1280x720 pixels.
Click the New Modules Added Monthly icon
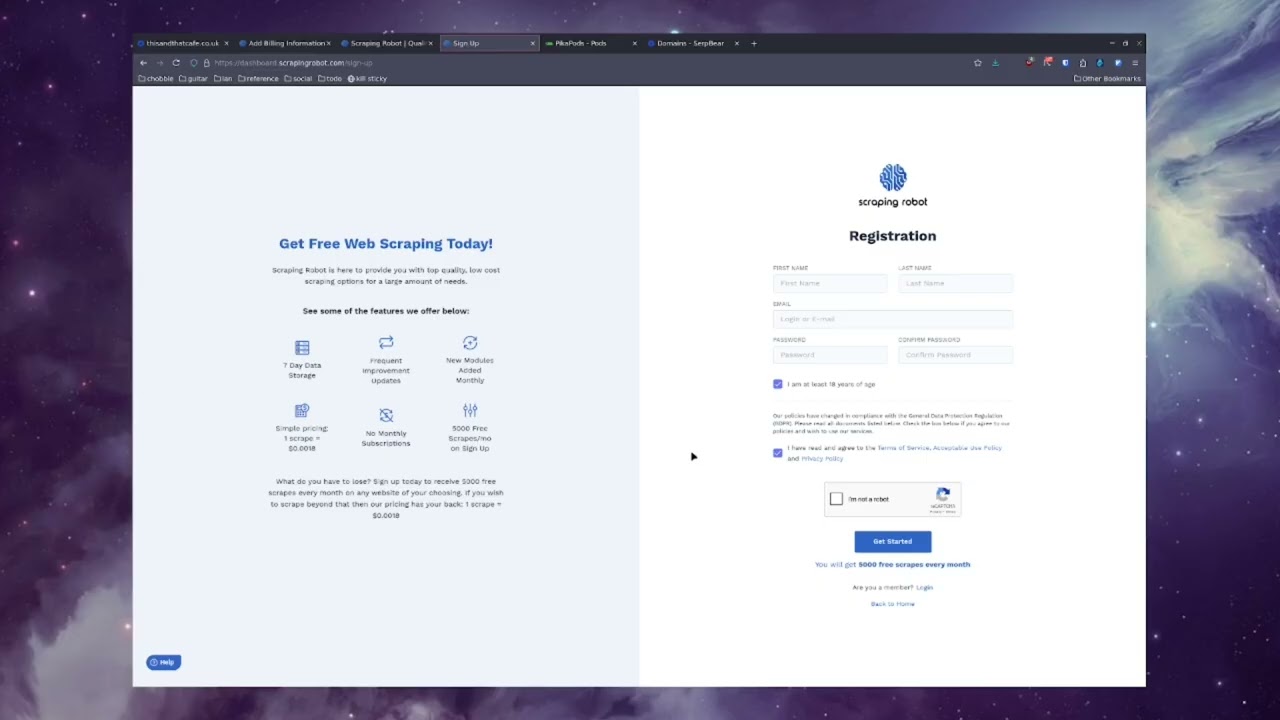tap(470, 342)
